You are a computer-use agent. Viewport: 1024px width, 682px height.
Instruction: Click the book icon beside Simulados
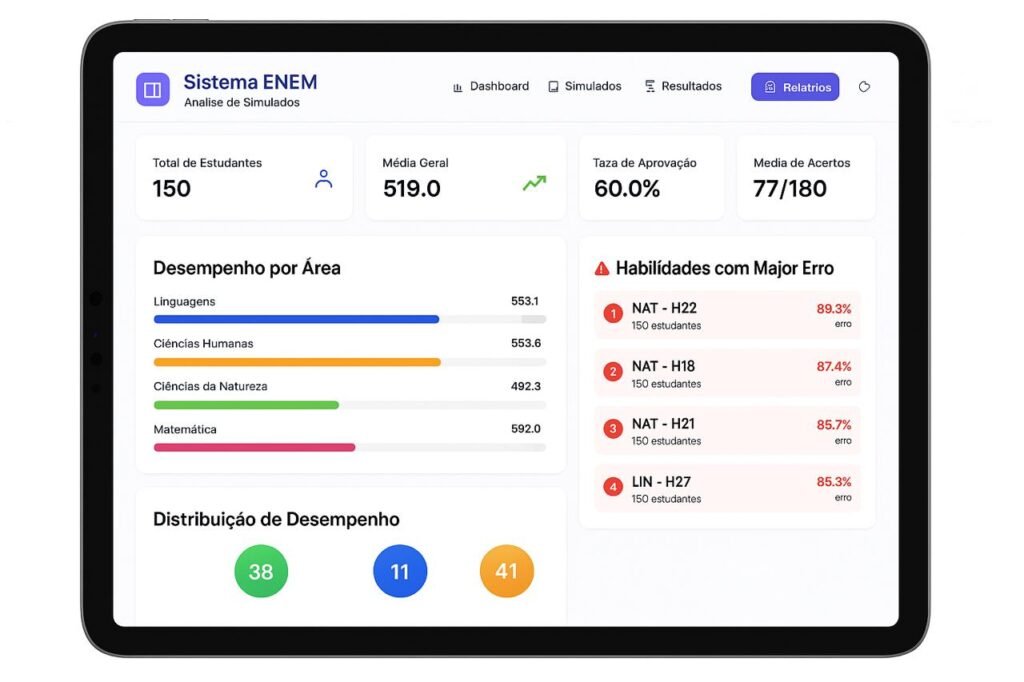click(553, 87)
